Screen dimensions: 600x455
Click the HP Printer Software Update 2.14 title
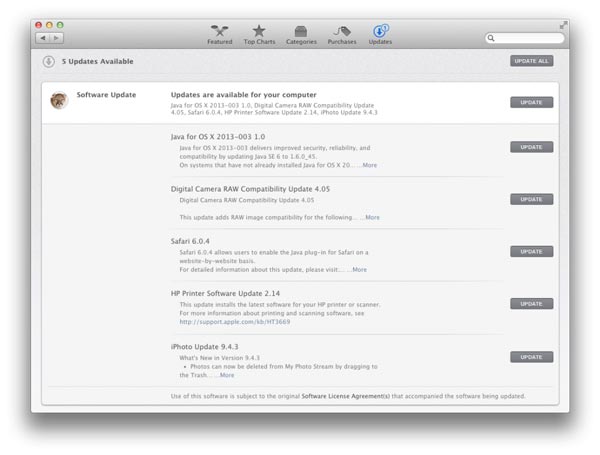tap(225, 294)
